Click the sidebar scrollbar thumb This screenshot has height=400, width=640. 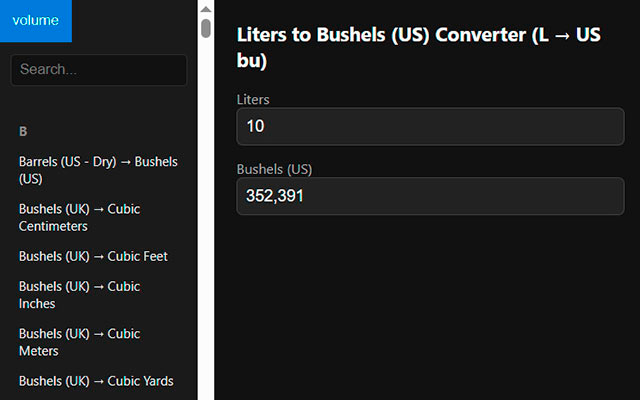[206, 27]
